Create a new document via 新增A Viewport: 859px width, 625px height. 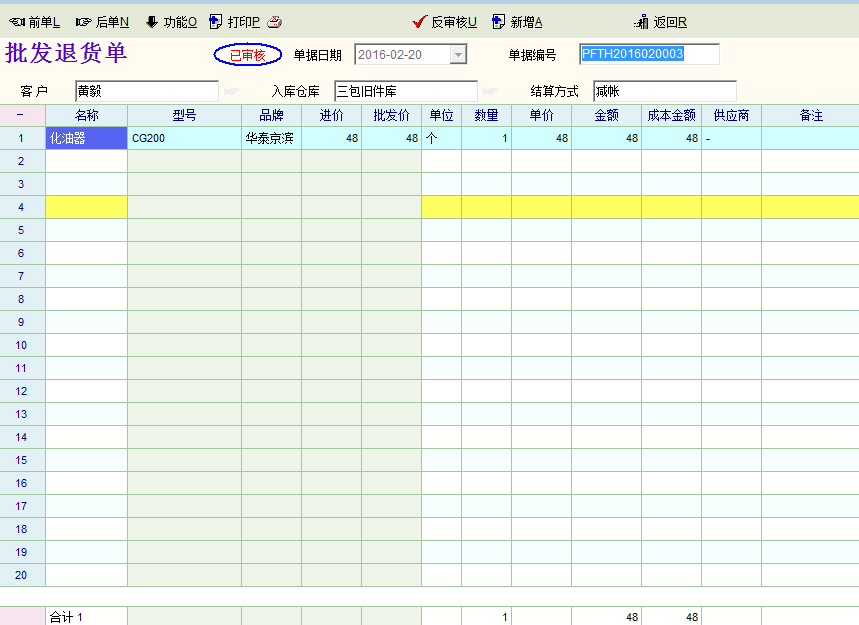pos(517,22)
